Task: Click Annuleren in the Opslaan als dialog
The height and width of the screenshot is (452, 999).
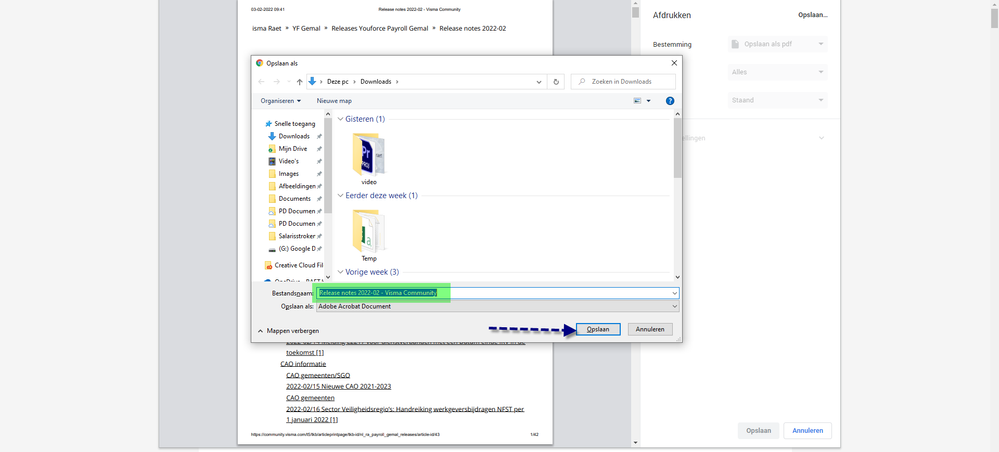Action: [650, 330]
